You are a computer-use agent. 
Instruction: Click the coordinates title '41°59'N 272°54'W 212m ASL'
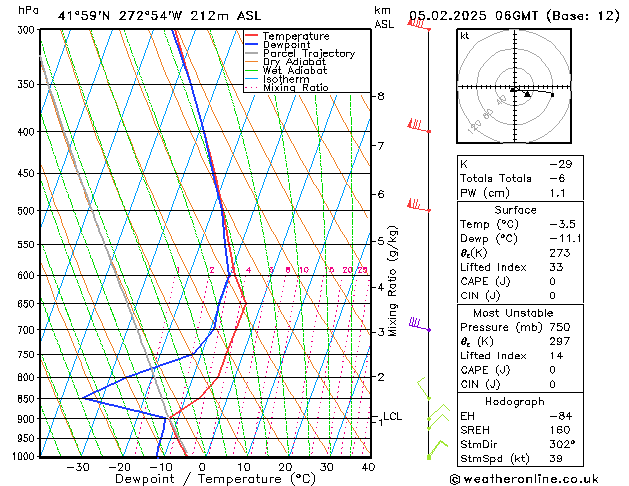click(x=159, y=16)
